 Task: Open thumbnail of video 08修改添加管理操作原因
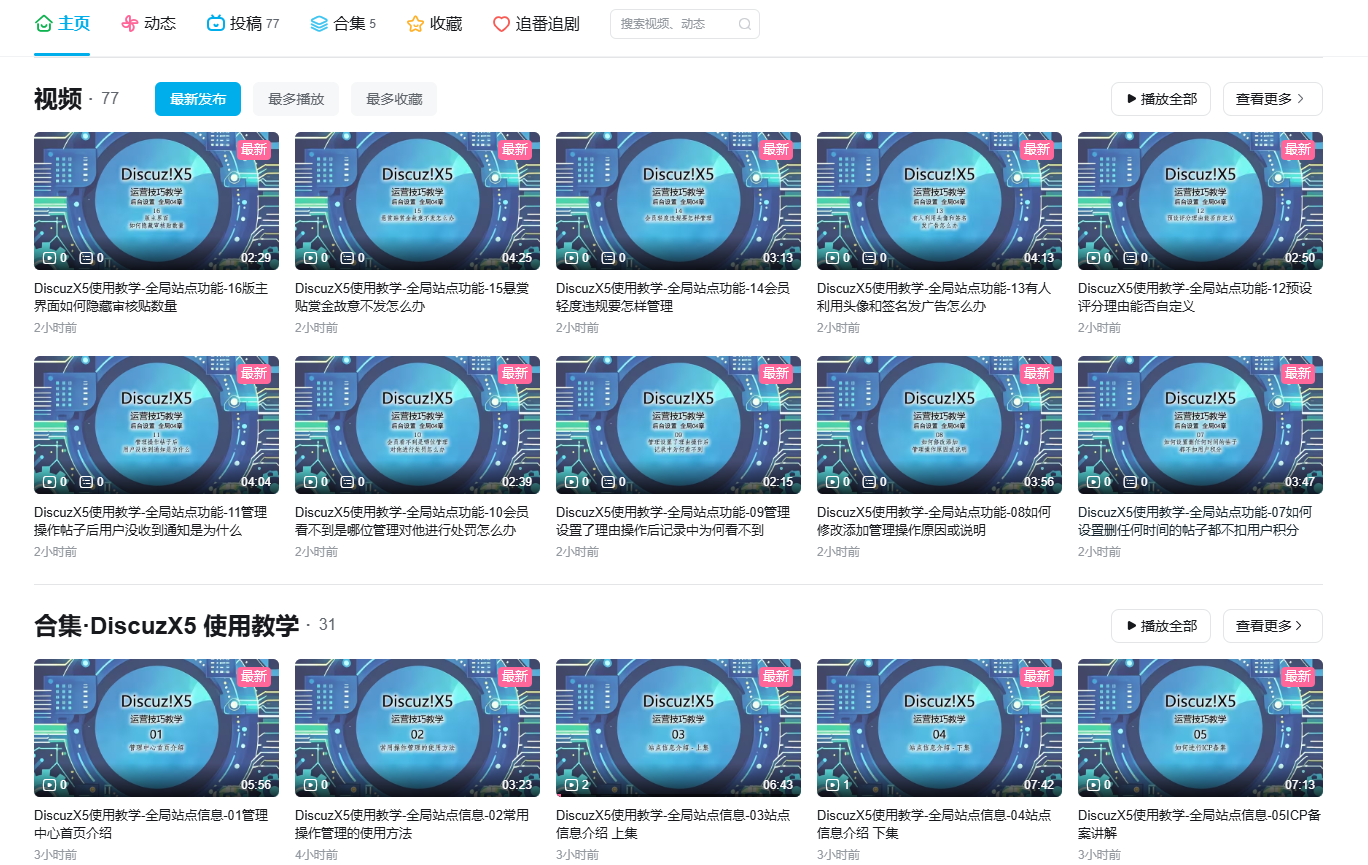pos(939,425)
